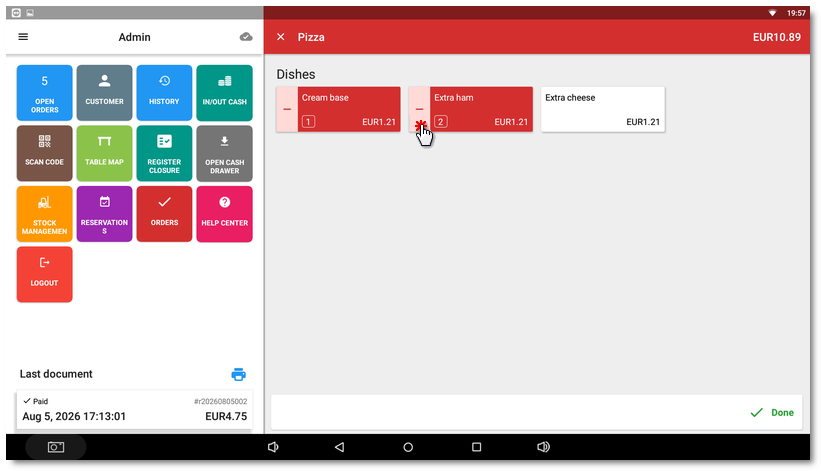The height and width of the screenshot is (471, 821).
Task: Open the Reservations tile
Action: tap(104, 214)
